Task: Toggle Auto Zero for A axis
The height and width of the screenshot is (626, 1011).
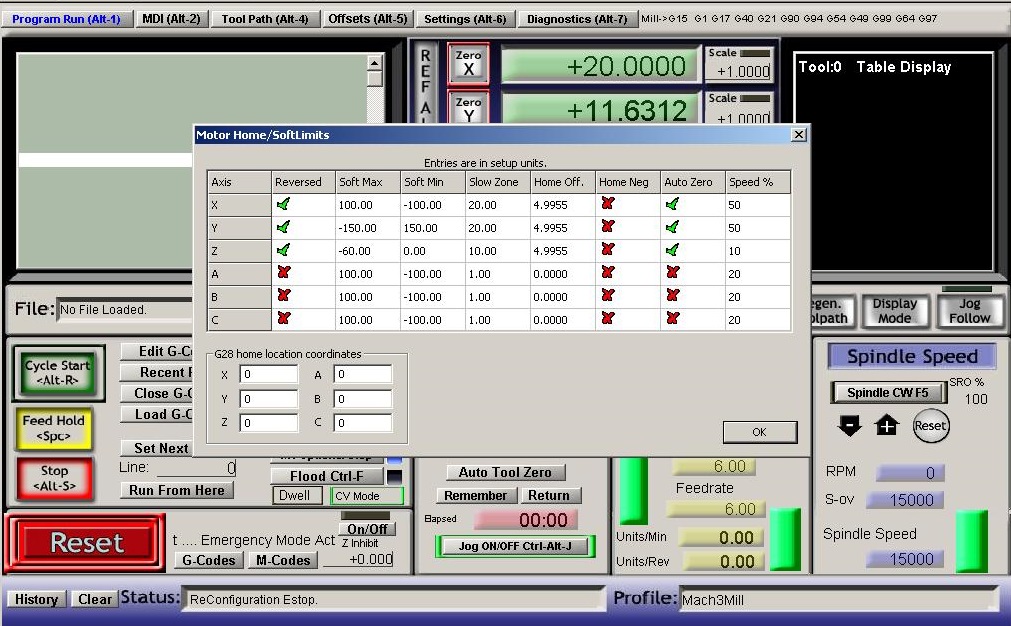Action: [672, 273]
